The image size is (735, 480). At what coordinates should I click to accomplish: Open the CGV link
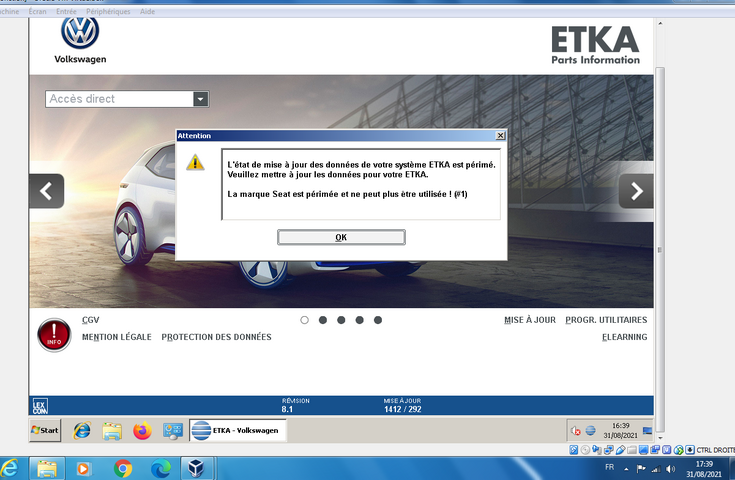click(x=90, y=320)
